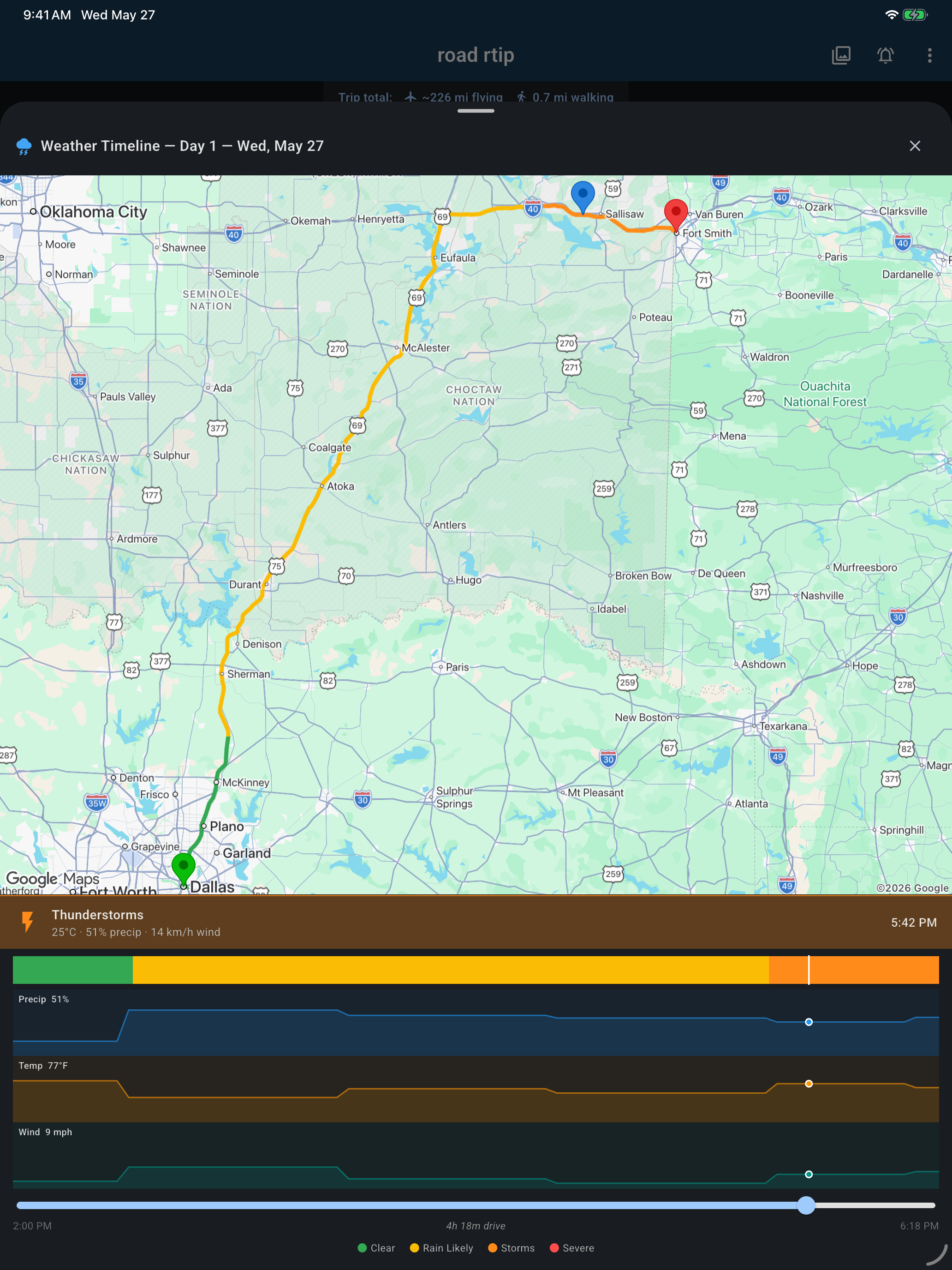The image size is (952, 1270).
Task: Tap the Temp 77°F chart label
Action: 43,1066
